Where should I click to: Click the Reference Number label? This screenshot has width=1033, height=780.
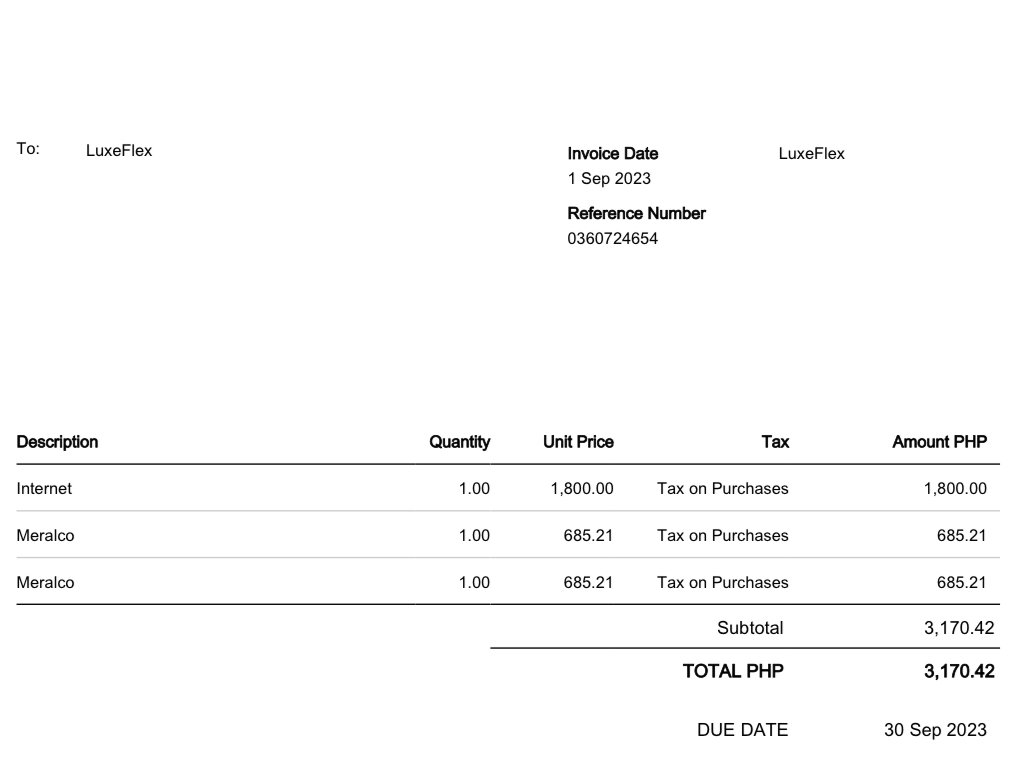coord(636,213)
